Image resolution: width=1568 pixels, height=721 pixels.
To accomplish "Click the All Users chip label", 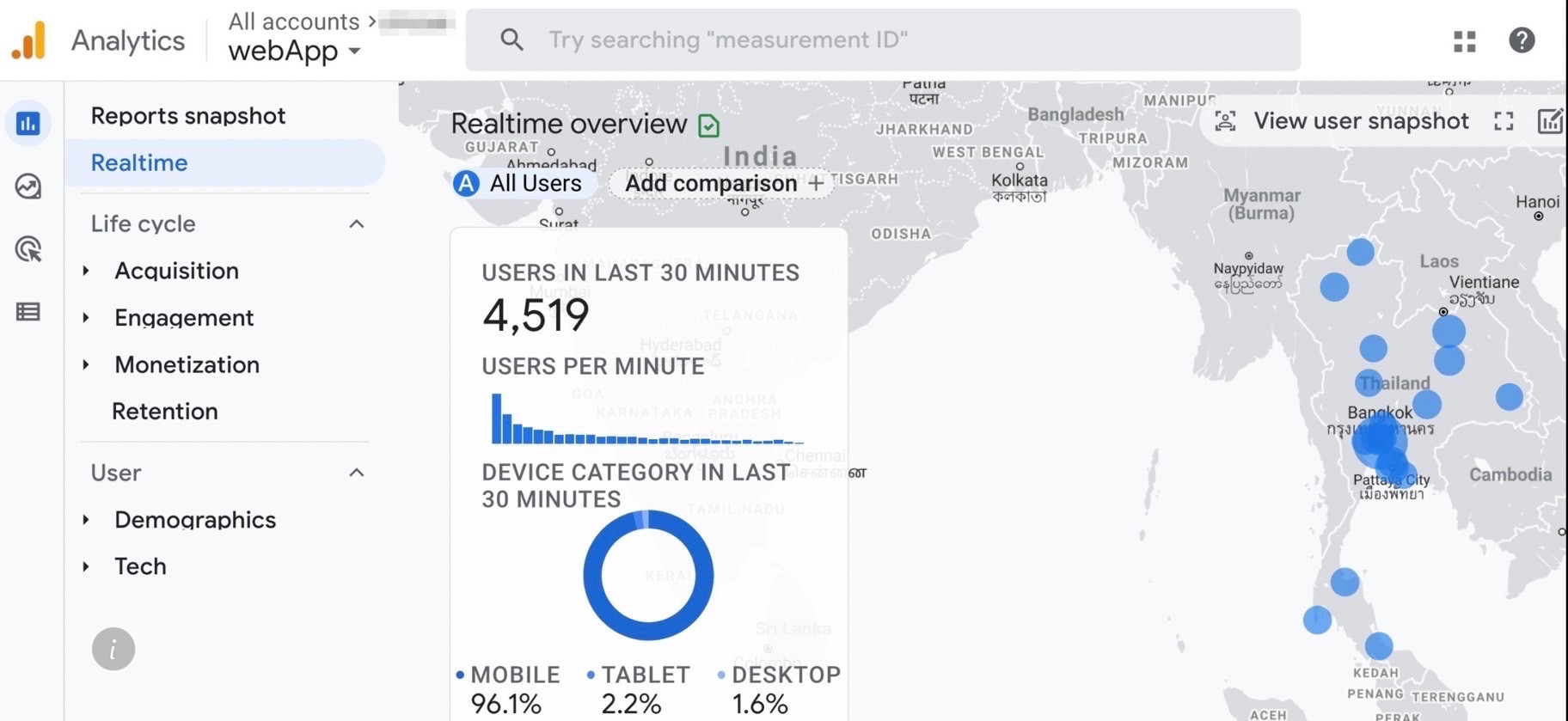I will (x=536, y=183).
